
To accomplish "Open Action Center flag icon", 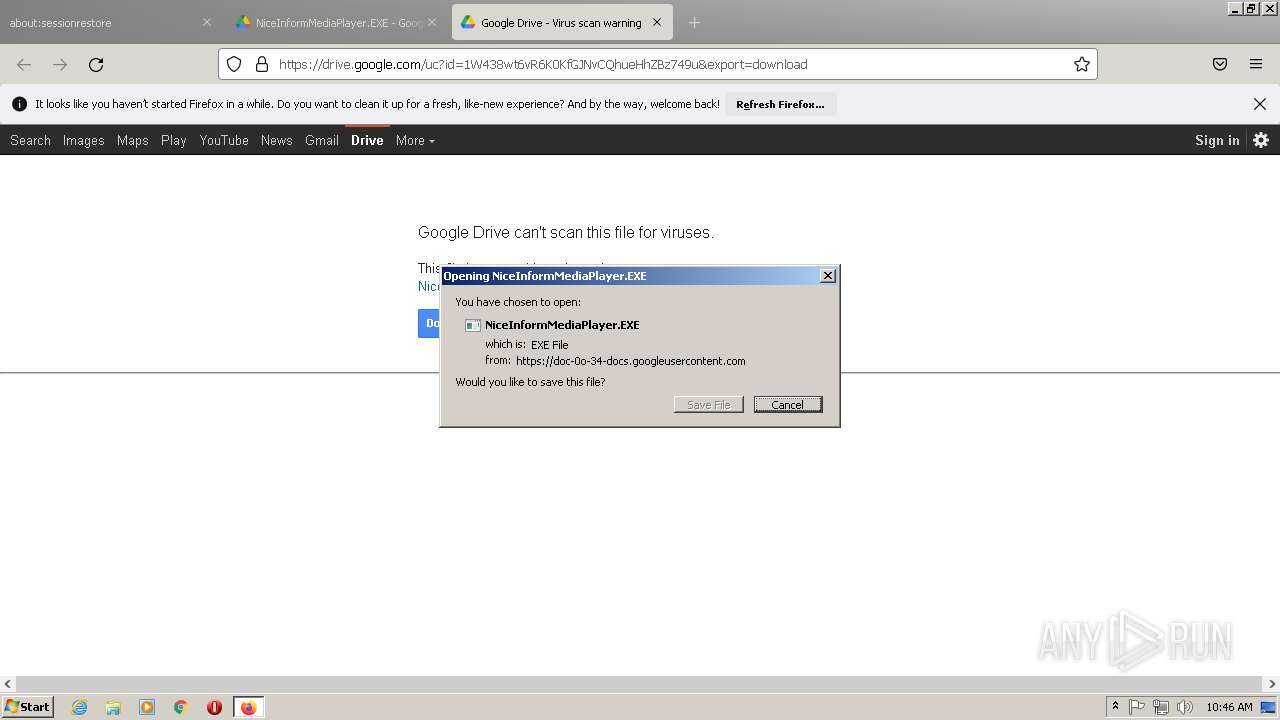I will (x=1137, y=707).
